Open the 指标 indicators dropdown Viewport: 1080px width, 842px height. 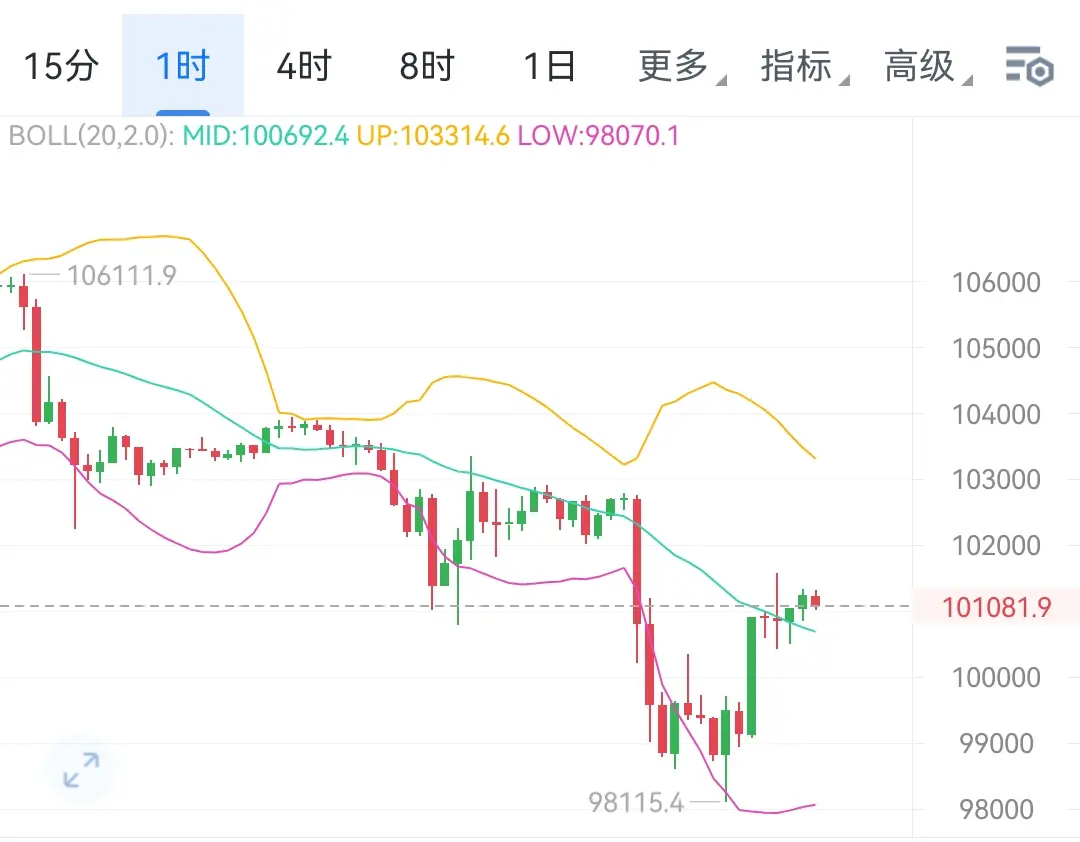coord(804,66)
